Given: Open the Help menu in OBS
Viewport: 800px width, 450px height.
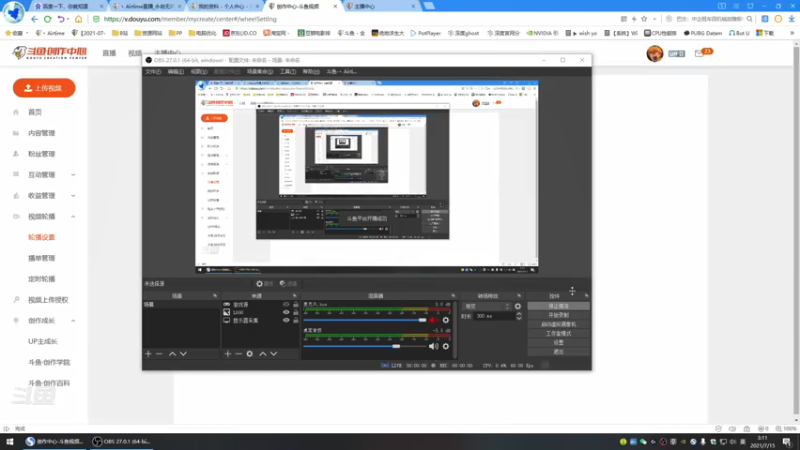Looking at the screenshot, I should 311,71.
